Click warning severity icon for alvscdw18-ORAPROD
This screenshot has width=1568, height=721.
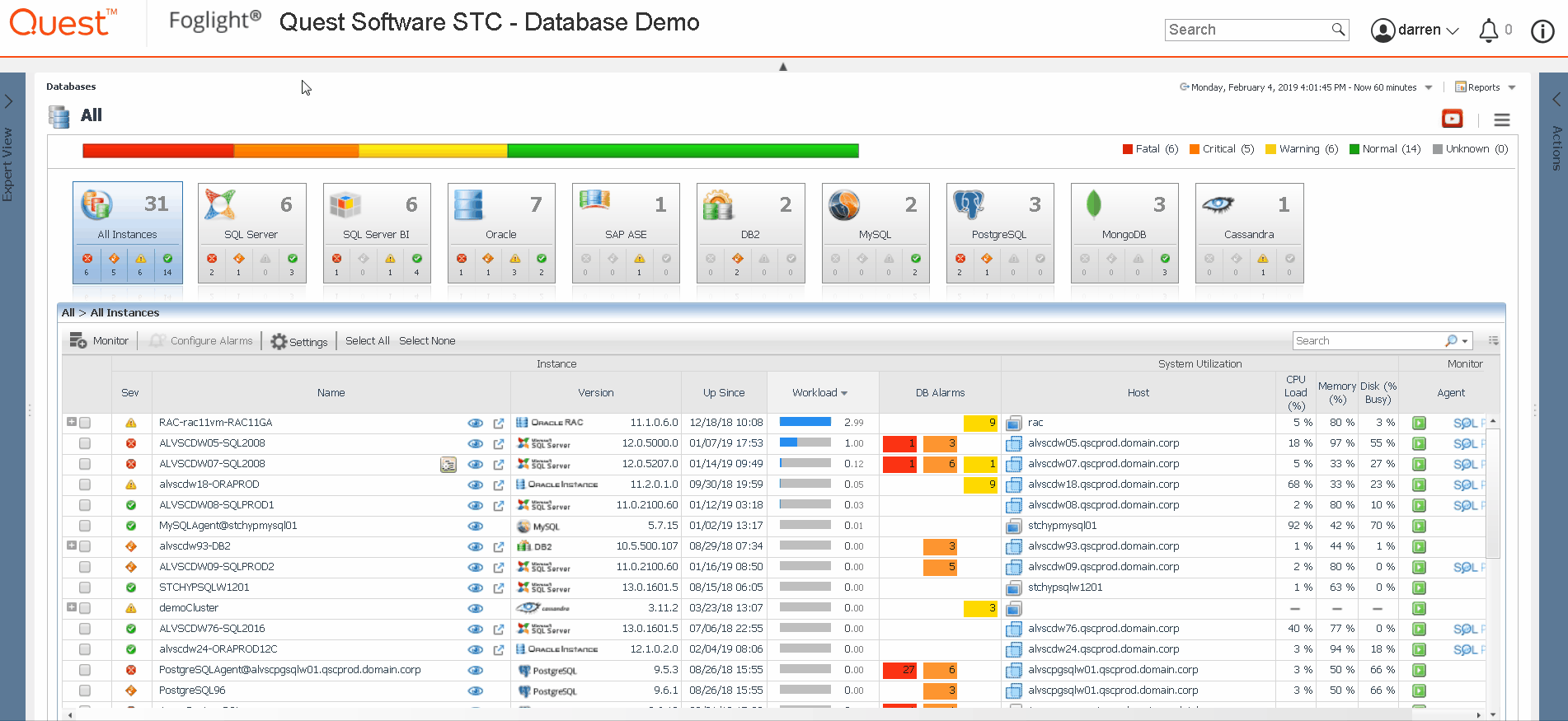tap(130, 485)
